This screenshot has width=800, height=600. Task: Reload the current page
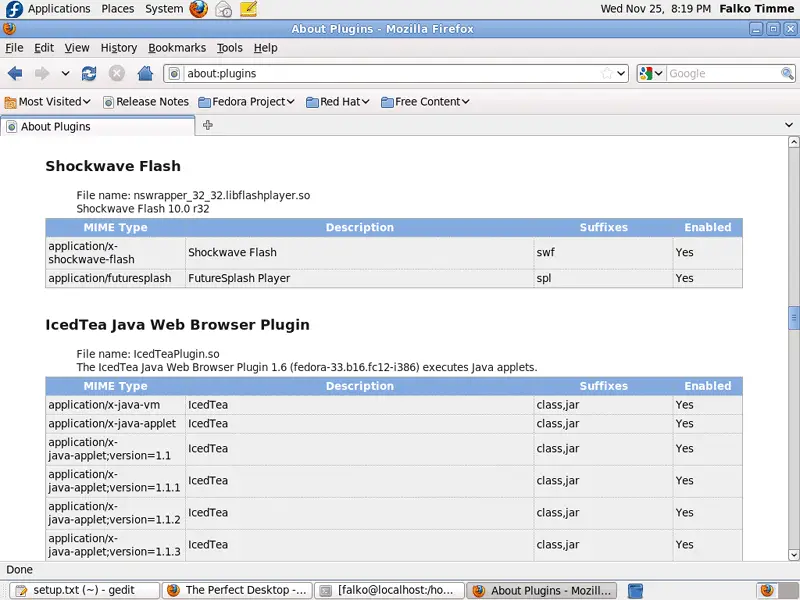pyautogui.click(x=89, y=73)
